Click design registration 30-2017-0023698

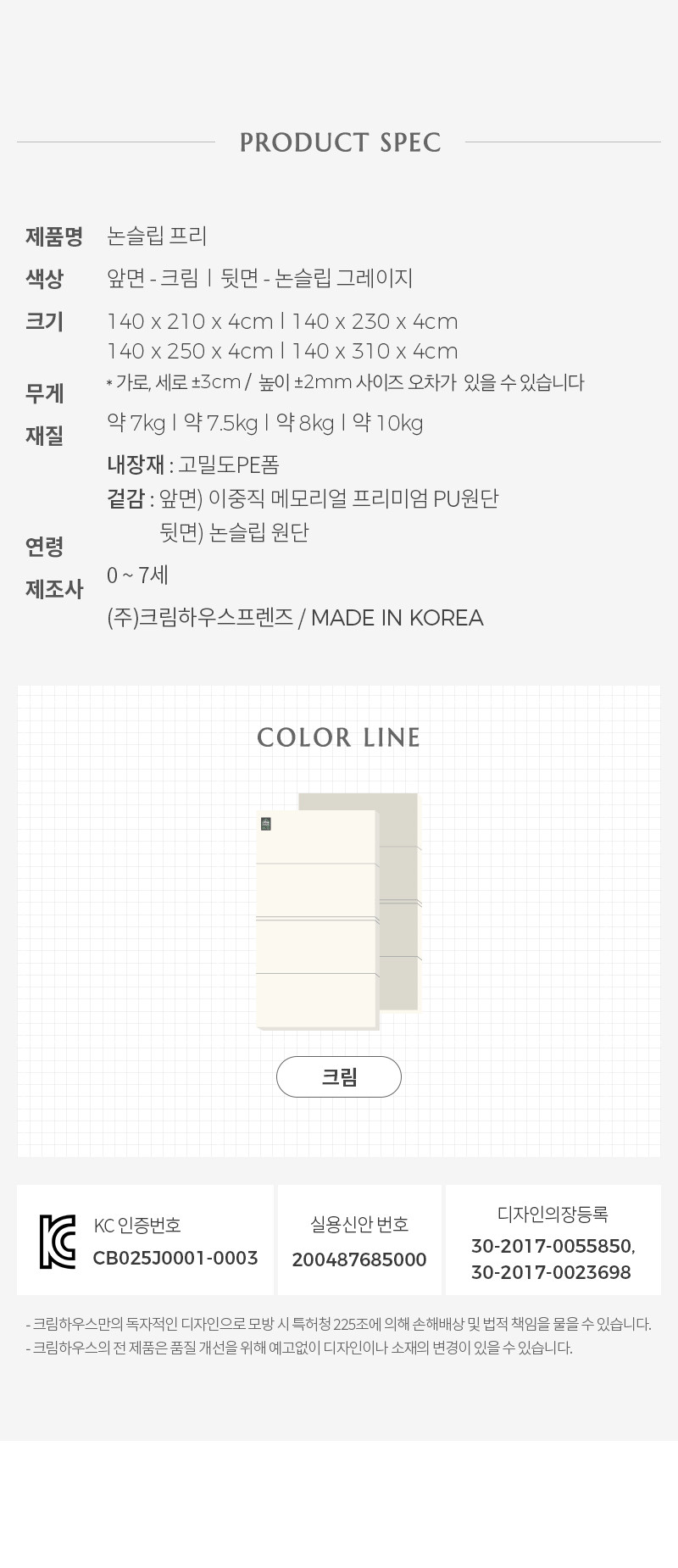[552, 1272]
